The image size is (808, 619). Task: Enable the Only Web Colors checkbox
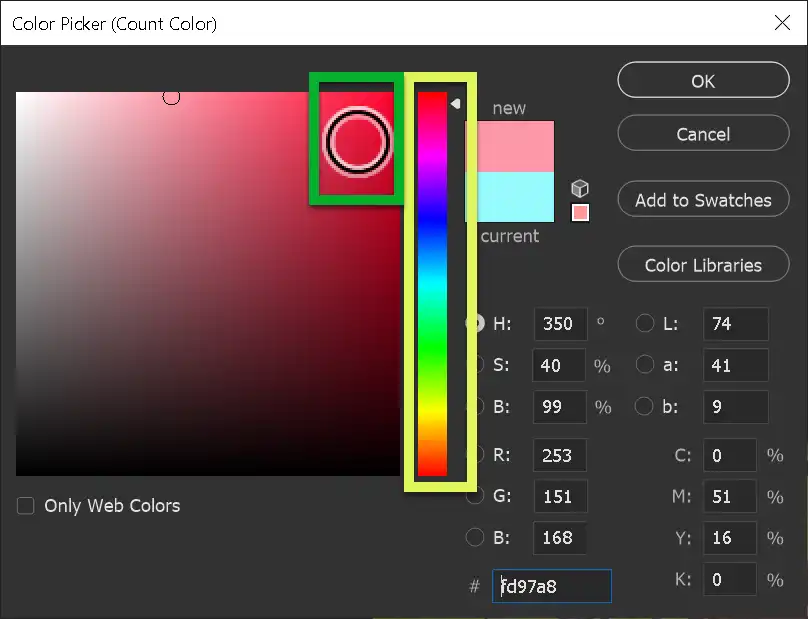[x=25, y=506]
